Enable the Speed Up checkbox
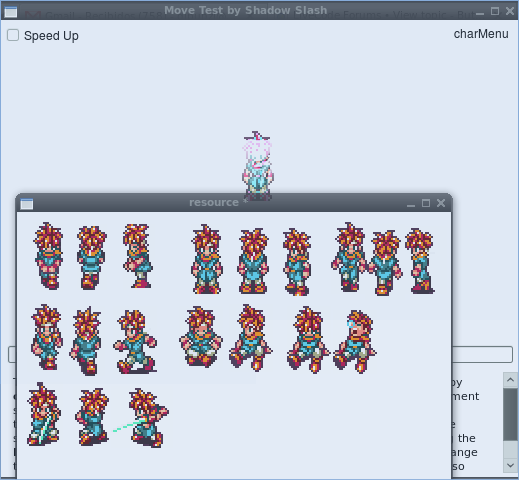 click(x=13, y=35)
